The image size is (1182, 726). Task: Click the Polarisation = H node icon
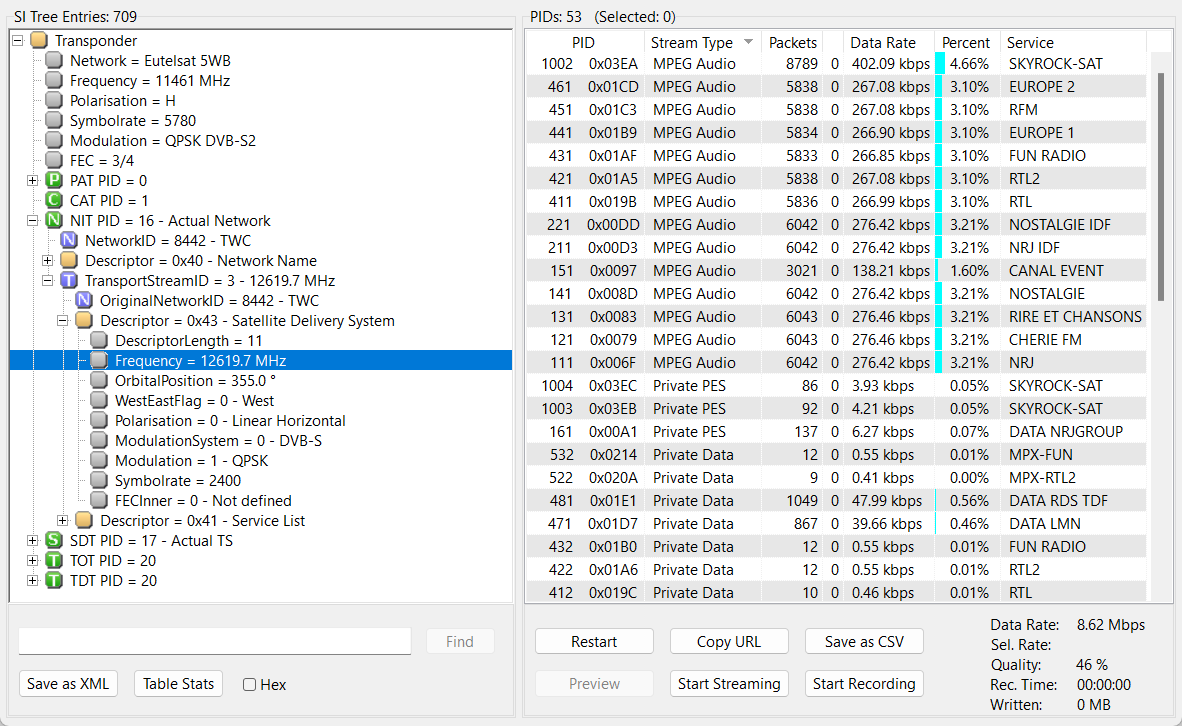(54, 101)
